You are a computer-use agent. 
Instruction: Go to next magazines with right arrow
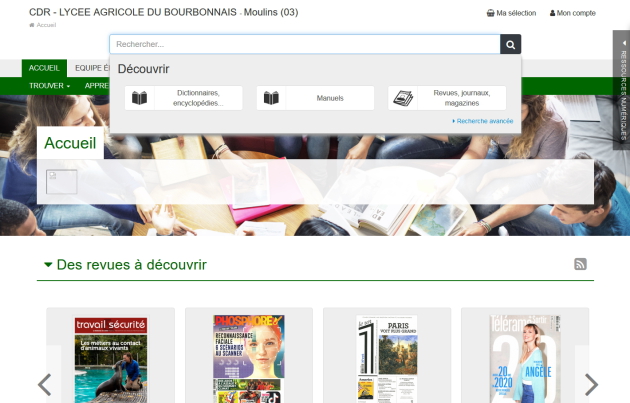pyautogui.click(x=591, y=384)
